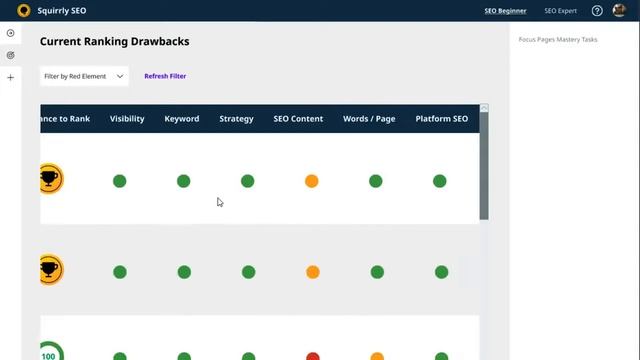Click first row Visibility green dot
640x360 pixels.
tap(120, 181)
